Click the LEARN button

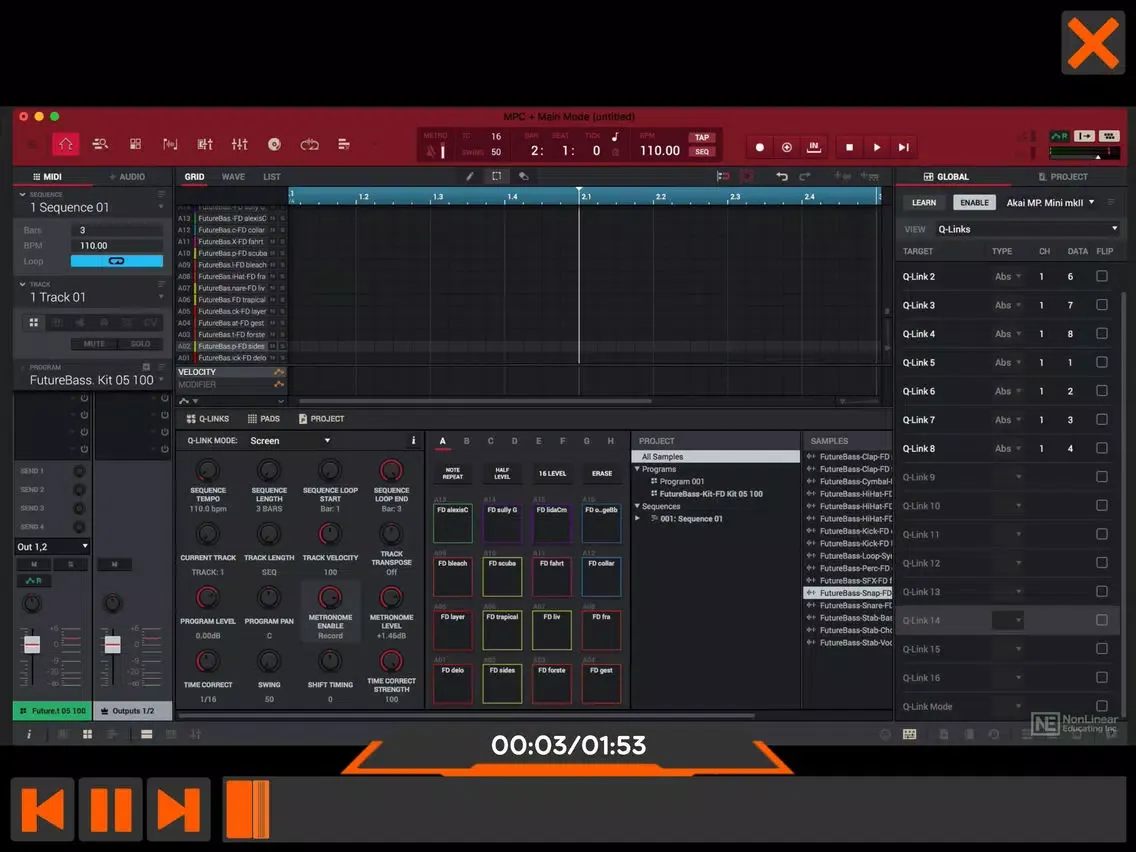click(924, 203)
